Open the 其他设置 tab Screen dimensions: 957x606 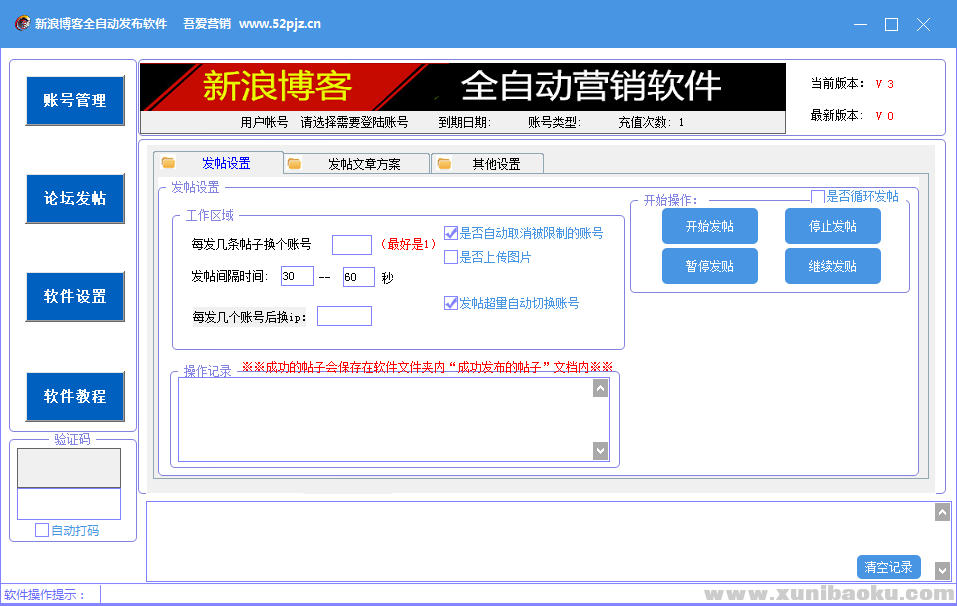click(x=496, y=164)
